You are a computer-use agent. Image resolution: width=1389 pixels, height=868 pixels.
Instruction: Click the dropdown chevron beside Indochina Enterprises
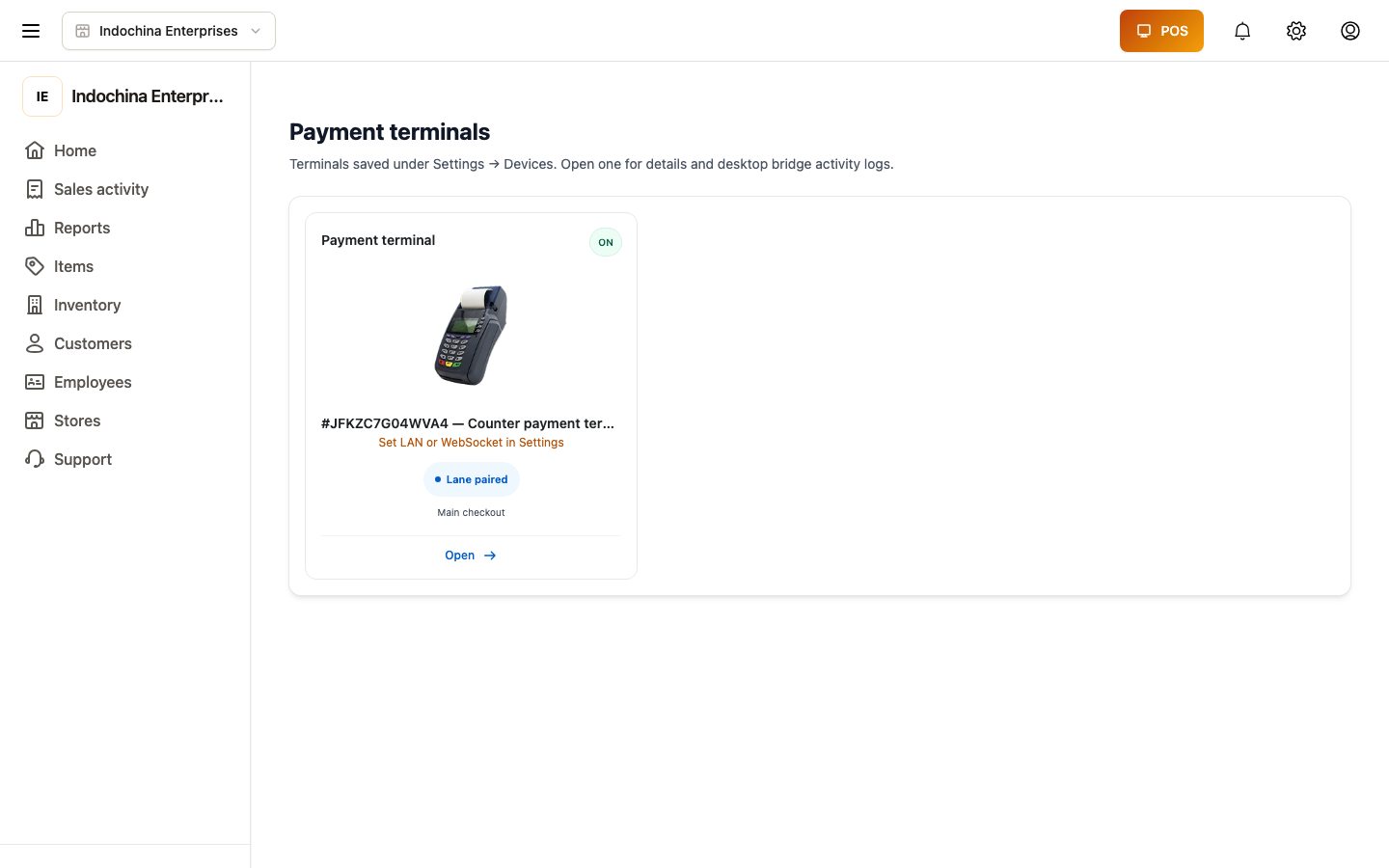(x=256, y=31)
